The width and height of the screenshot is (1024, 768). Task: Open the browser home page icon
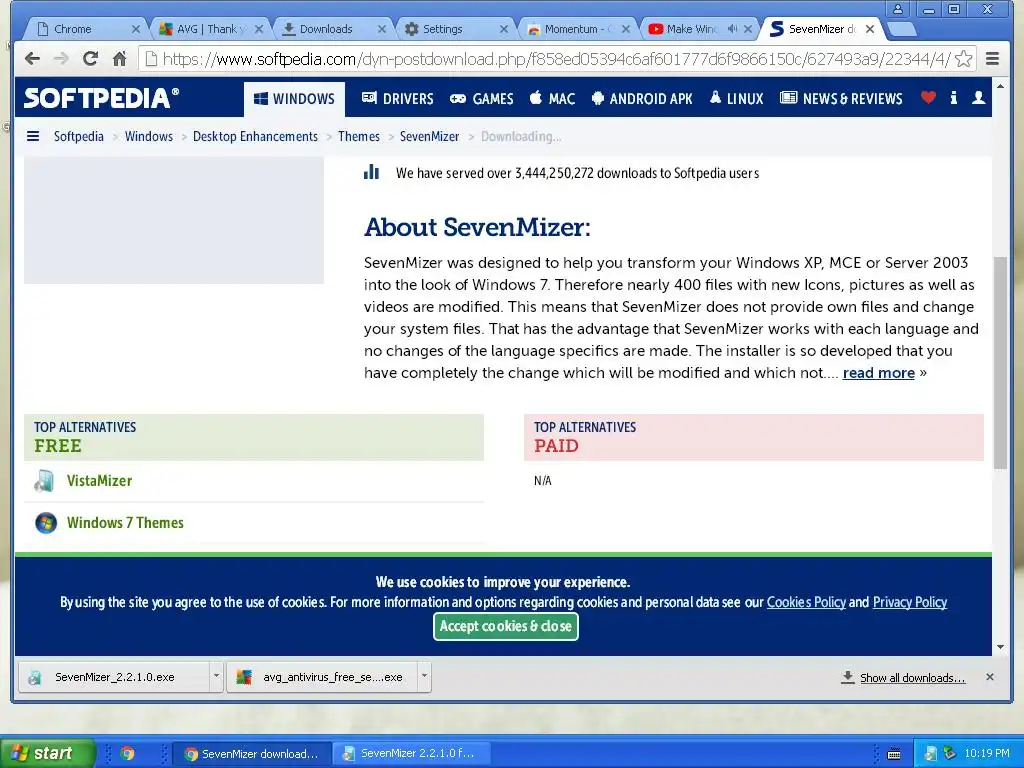click(119, 59)
